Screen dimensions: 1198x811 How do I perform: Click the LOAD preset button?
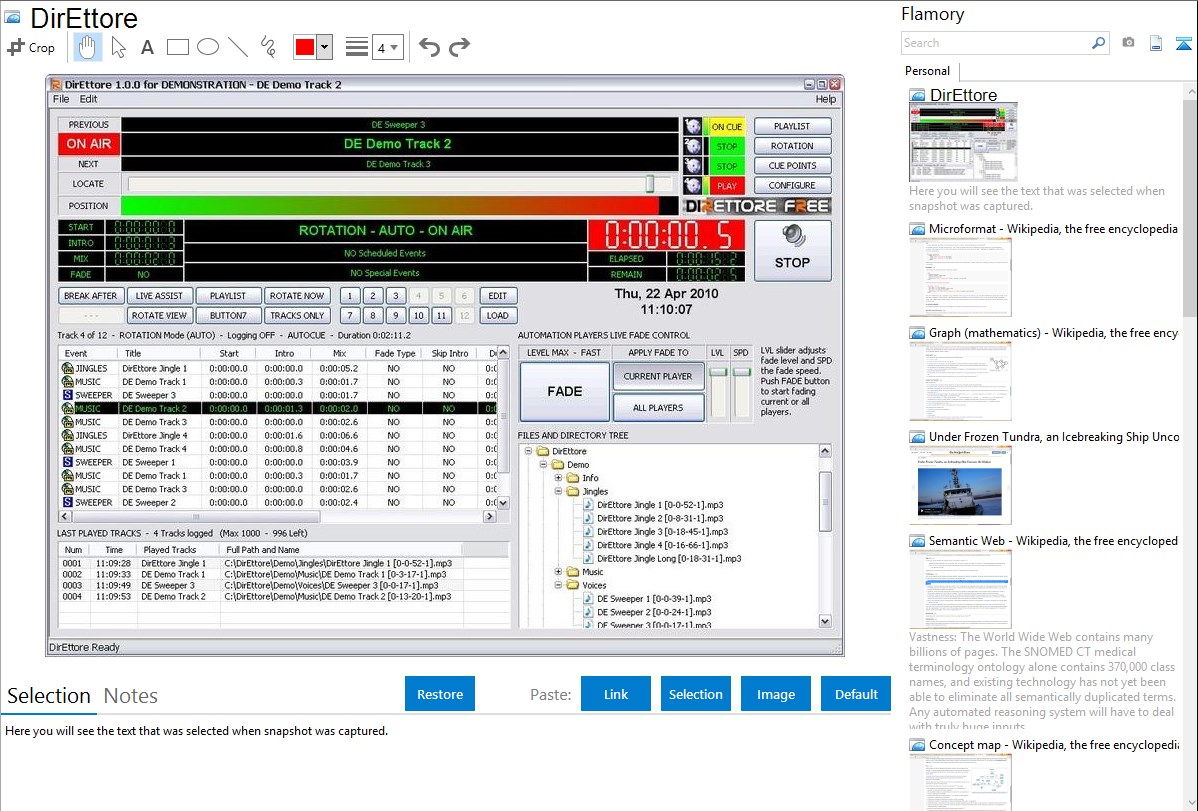click(497, 316)
